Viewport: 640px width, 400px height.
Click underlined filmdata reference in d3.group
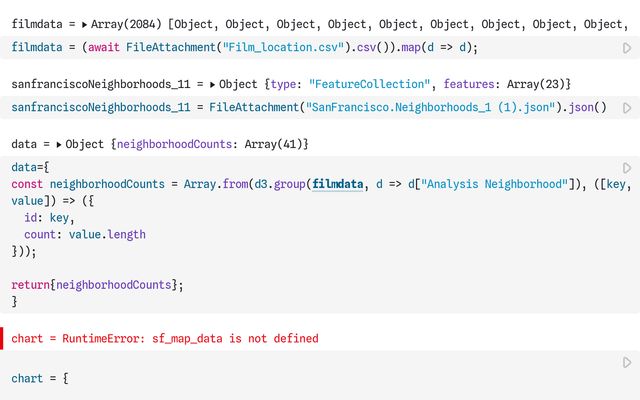(337, 184)
